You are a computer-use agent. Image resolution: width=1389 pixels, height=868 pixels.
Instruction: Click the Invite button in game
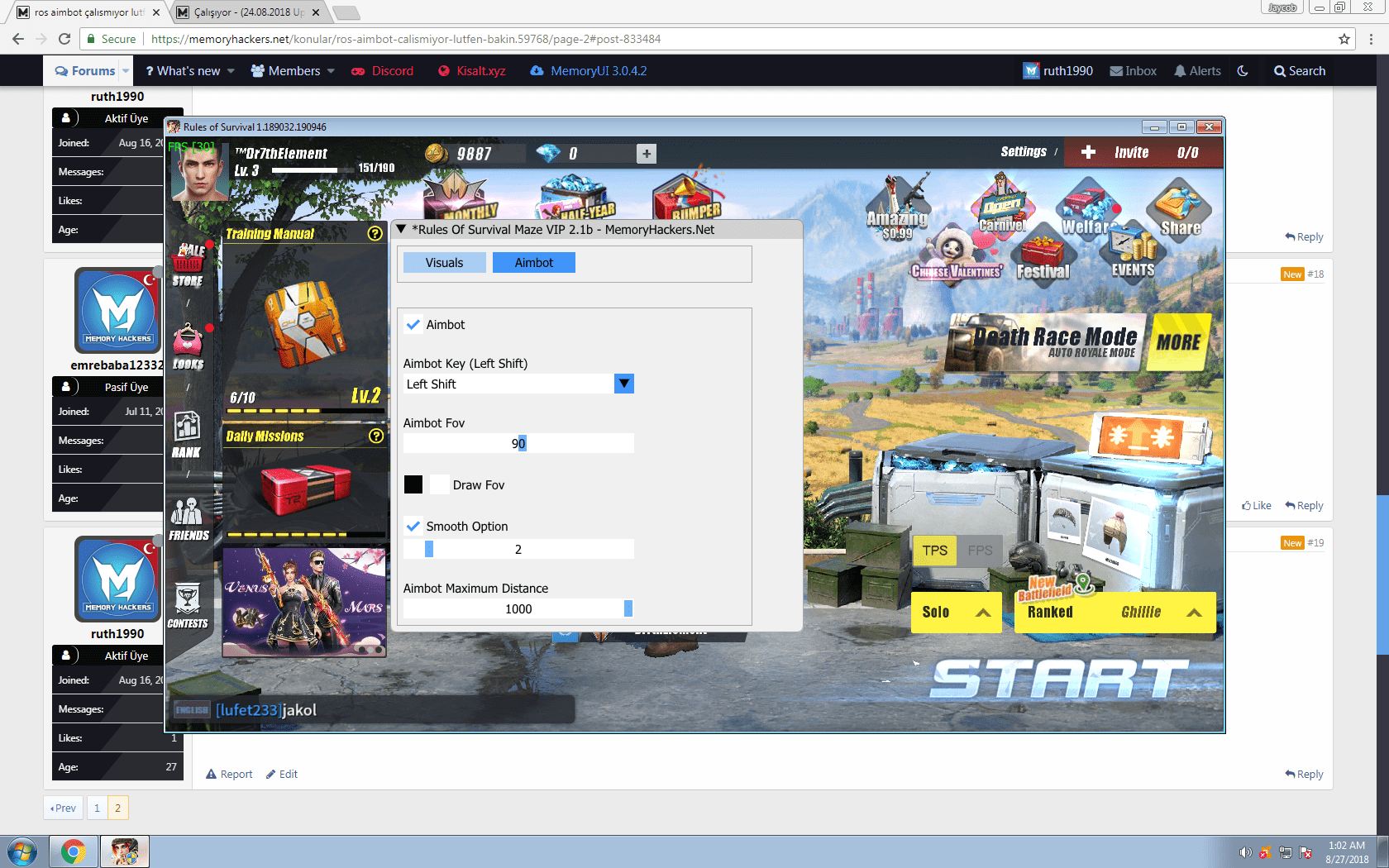point(1142,152)
